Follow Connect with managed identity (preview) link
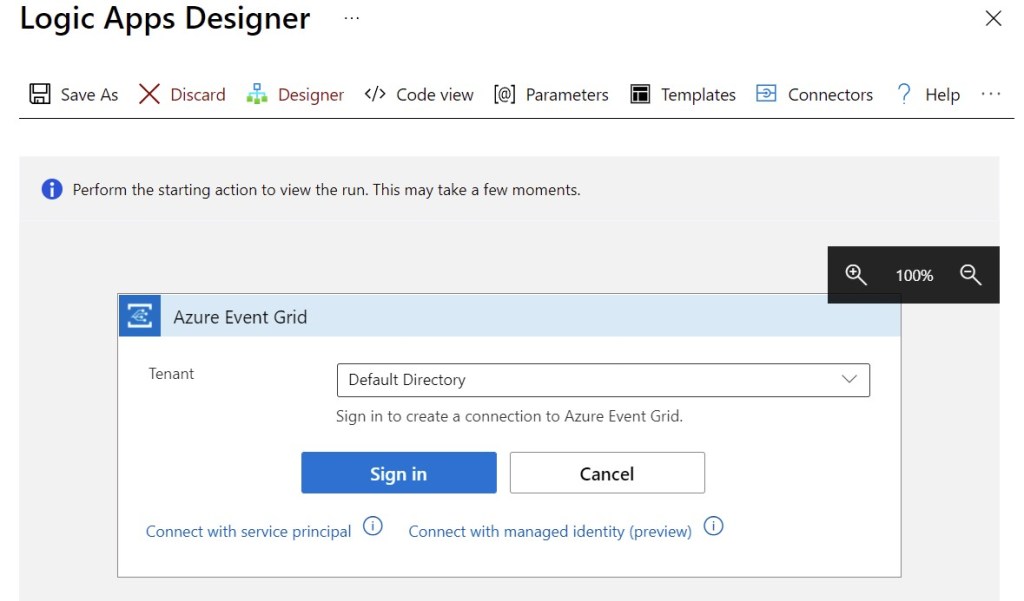Screen dimensions: 1024x601 point(550,532)
